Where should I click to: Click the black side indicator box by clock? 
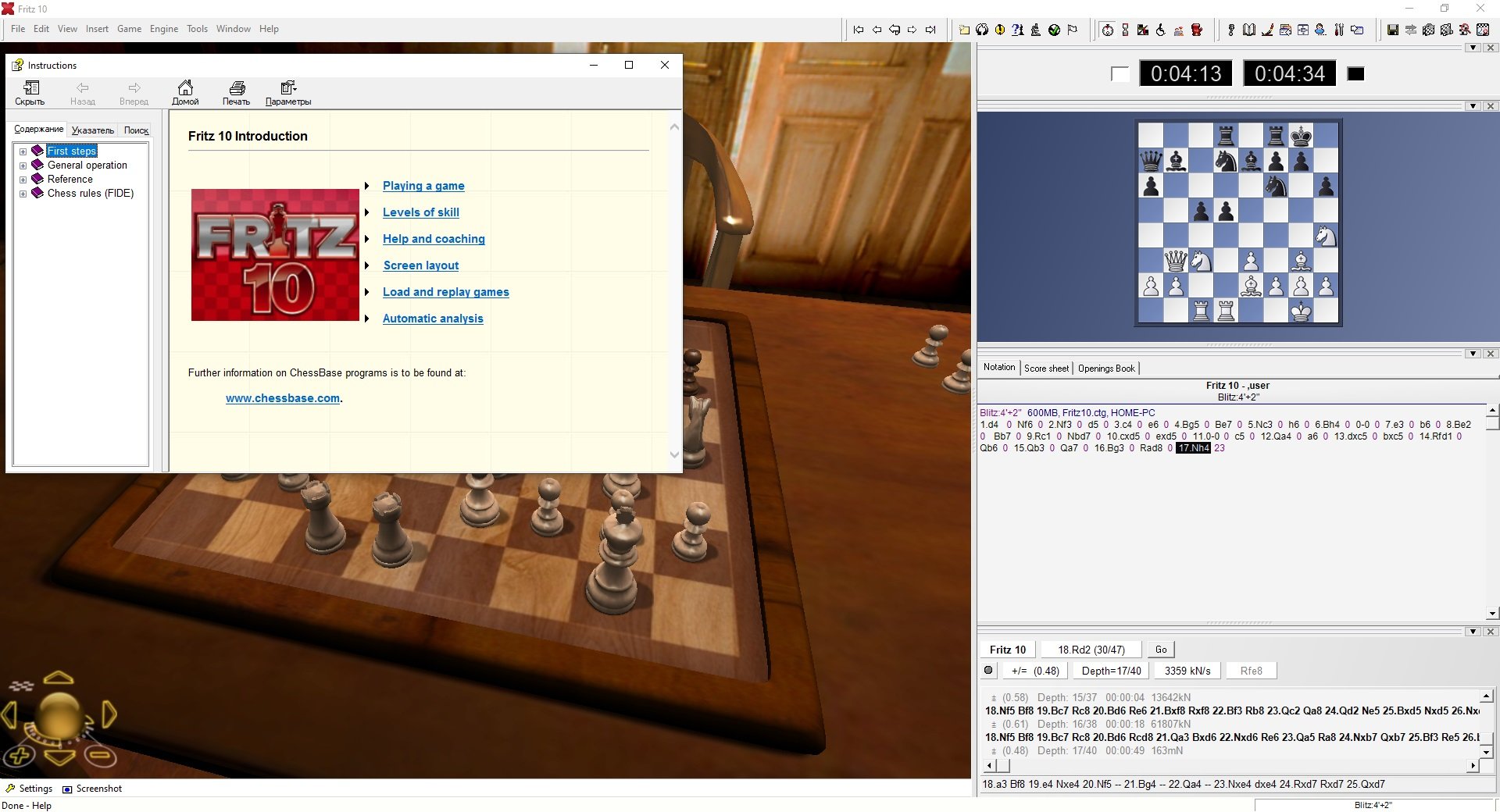pyautogui.click(x=1356, y=74)
